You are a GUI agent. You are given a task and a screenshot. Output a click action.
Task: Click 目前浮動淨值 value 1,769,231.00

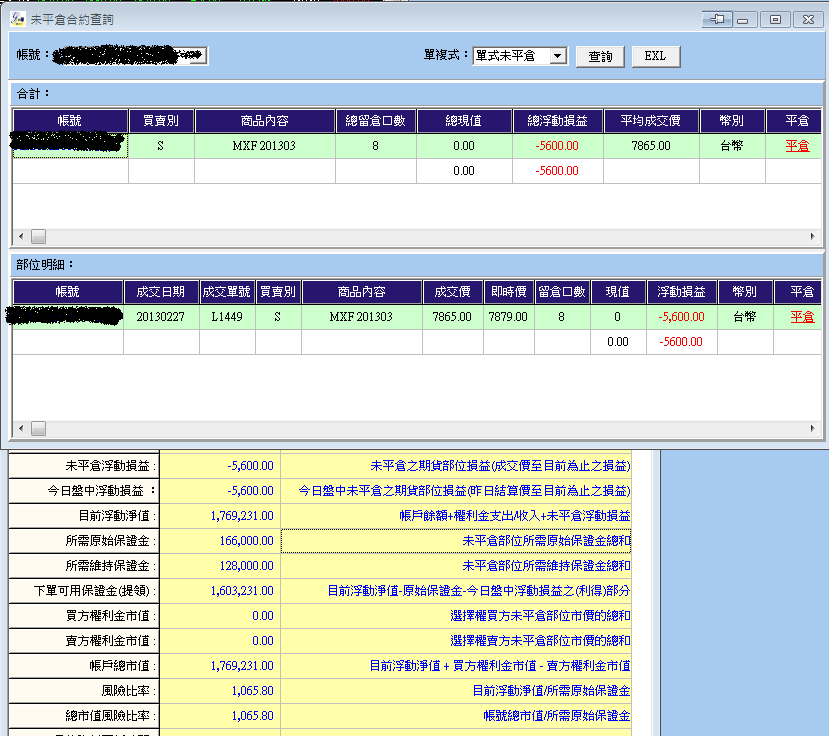(x=220, y=516)
